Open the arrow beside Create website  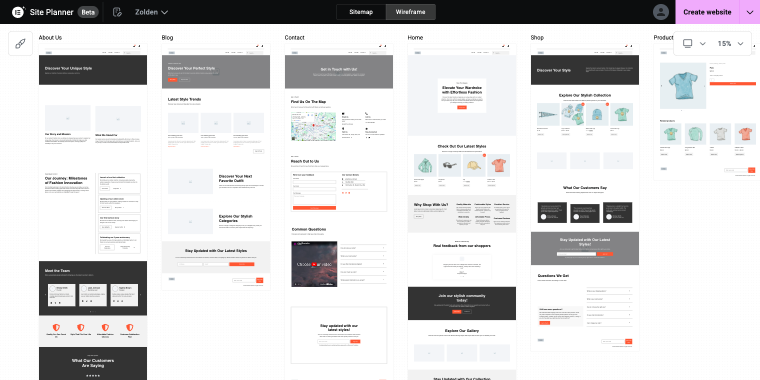click(x=750, y=12)
